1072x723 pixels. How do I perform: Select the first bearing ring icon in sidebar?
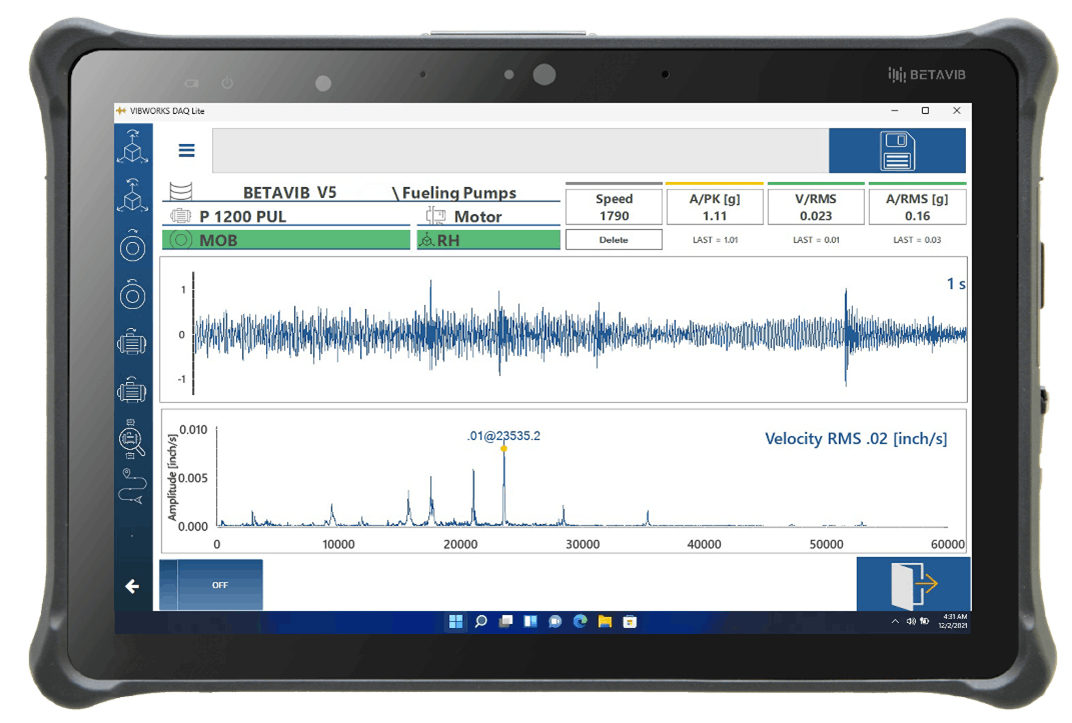[133, 246]
